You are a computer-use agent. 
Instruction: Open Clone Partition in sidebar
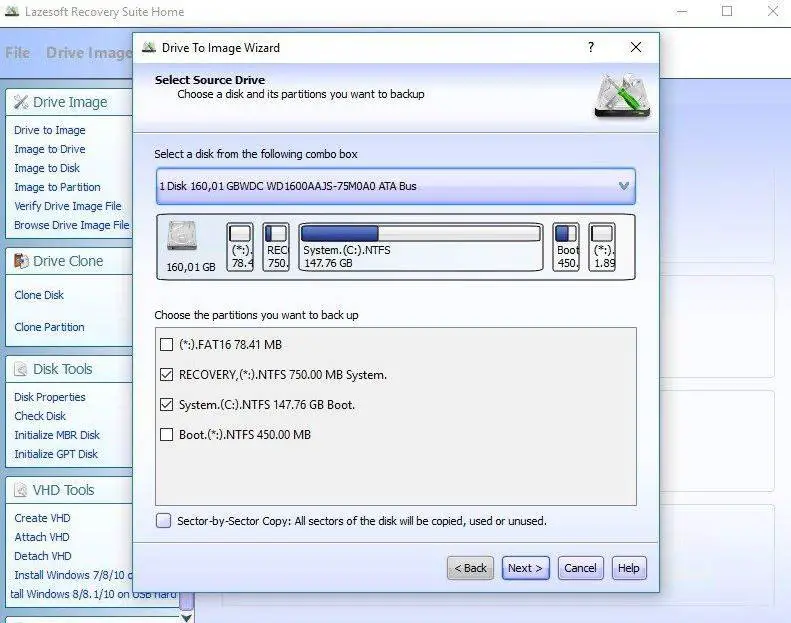pyautogui.click(x=49, y=327)
